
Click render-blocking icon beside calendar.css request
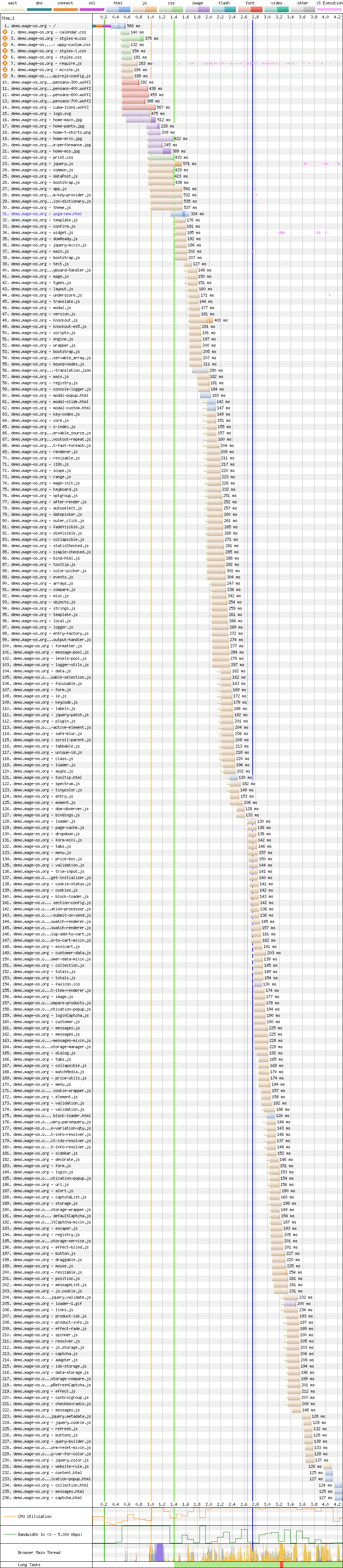pos(5,32)
